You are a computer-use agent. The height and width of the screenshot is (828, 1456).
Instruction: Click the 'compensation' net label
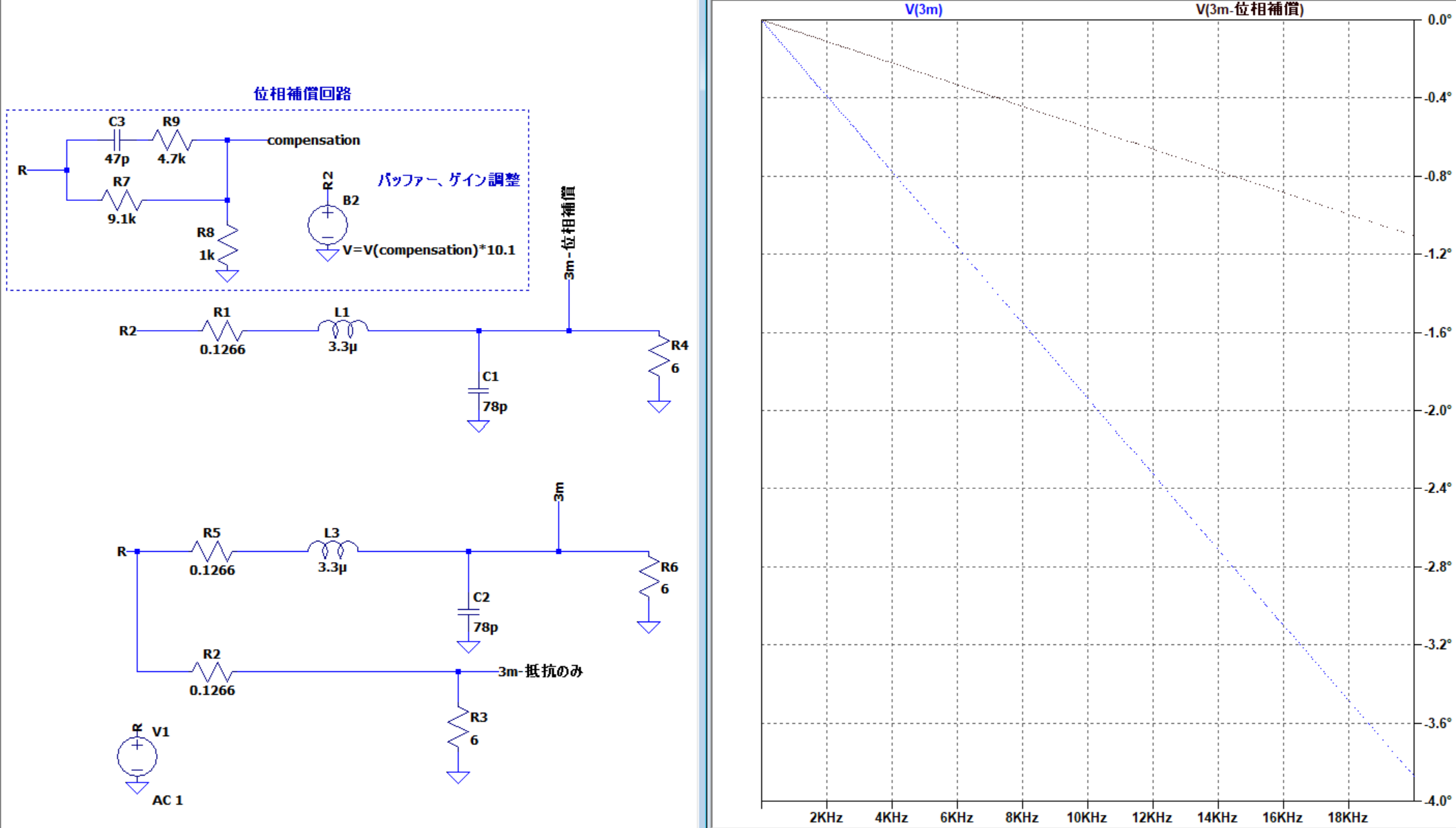click(x=313, y=140)
